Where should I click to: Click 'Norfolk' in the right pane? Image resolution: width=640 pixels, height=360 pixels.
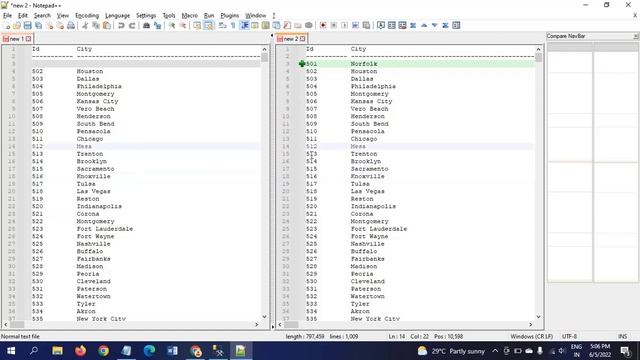point(364,64)
